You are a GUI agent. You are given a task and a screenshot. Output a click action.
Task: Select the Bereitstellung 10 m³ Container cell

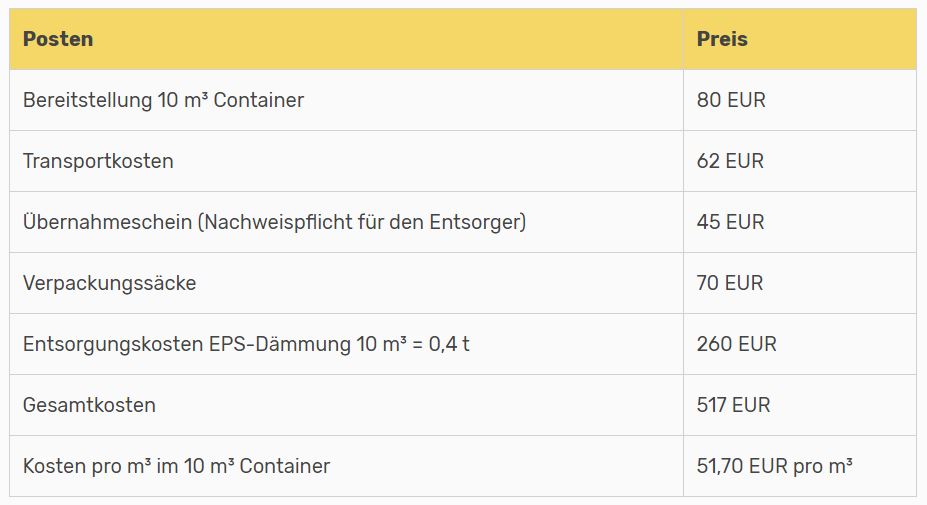[x=346, y=100]
